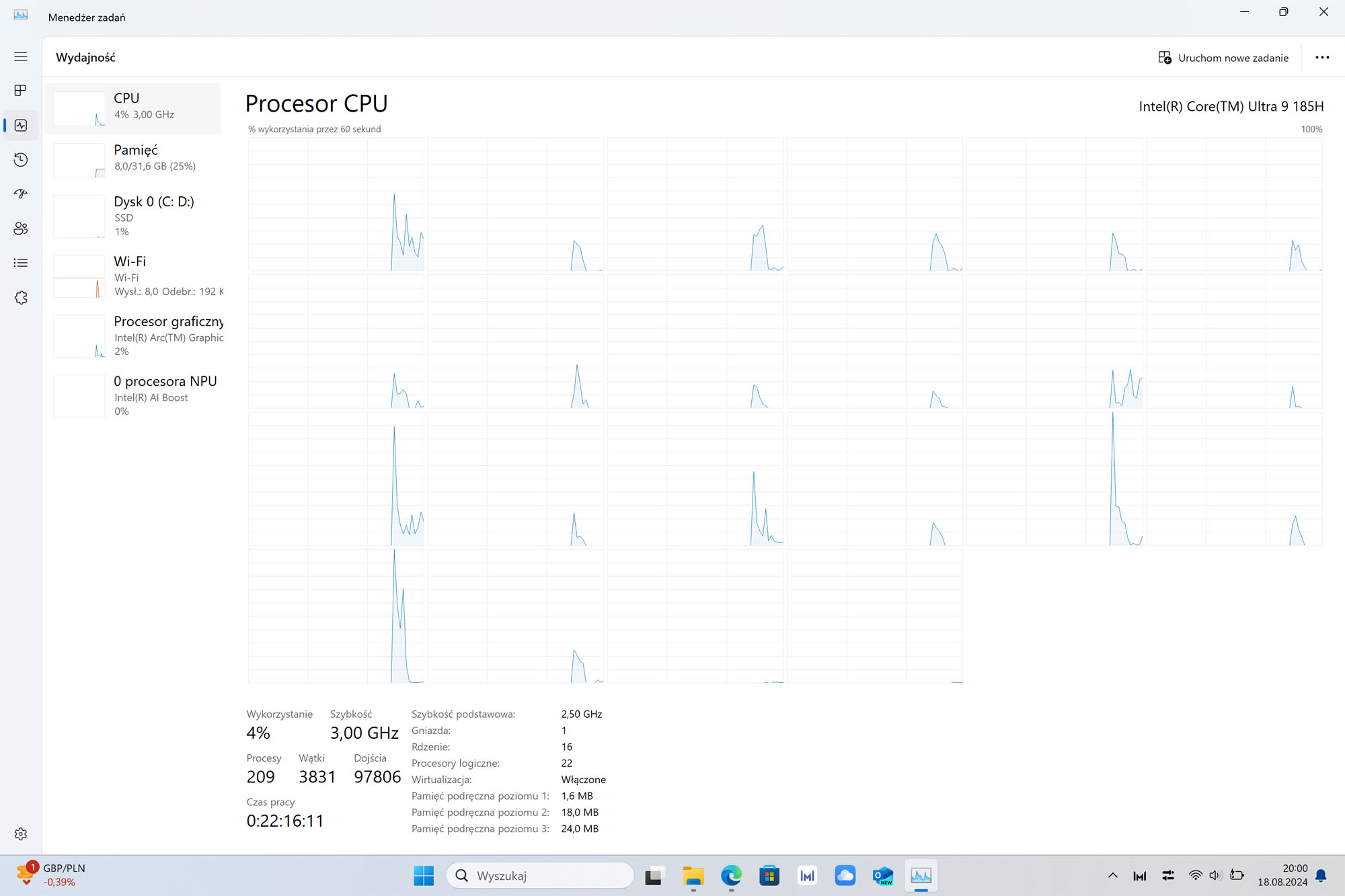Select Dysk 0 (C: D:) entry
The height and width of the screenshot is (896, 1345).
click(x=132, y=216)
